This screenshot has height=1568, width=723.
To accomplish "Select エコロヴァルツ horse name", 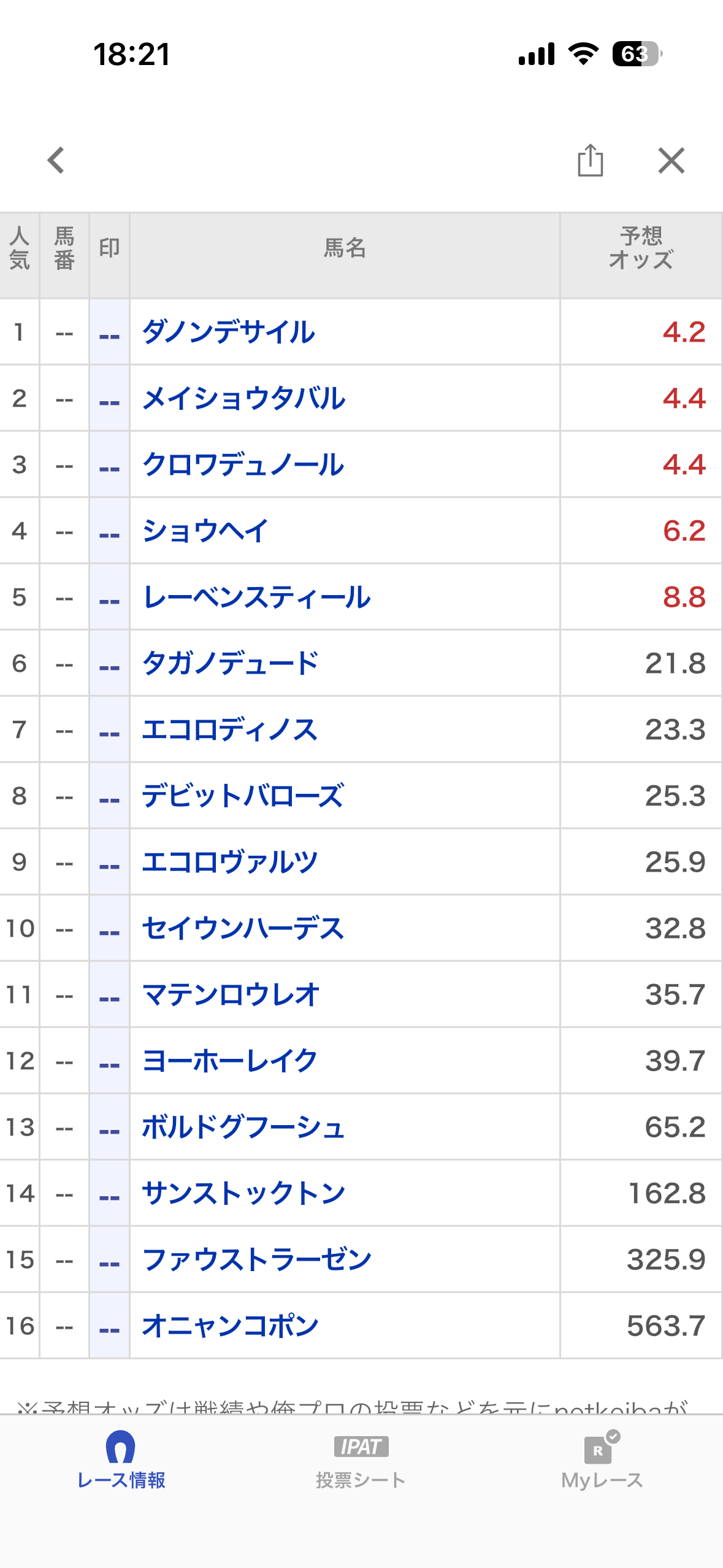I will pyautogui.click(x=229, y=863).
